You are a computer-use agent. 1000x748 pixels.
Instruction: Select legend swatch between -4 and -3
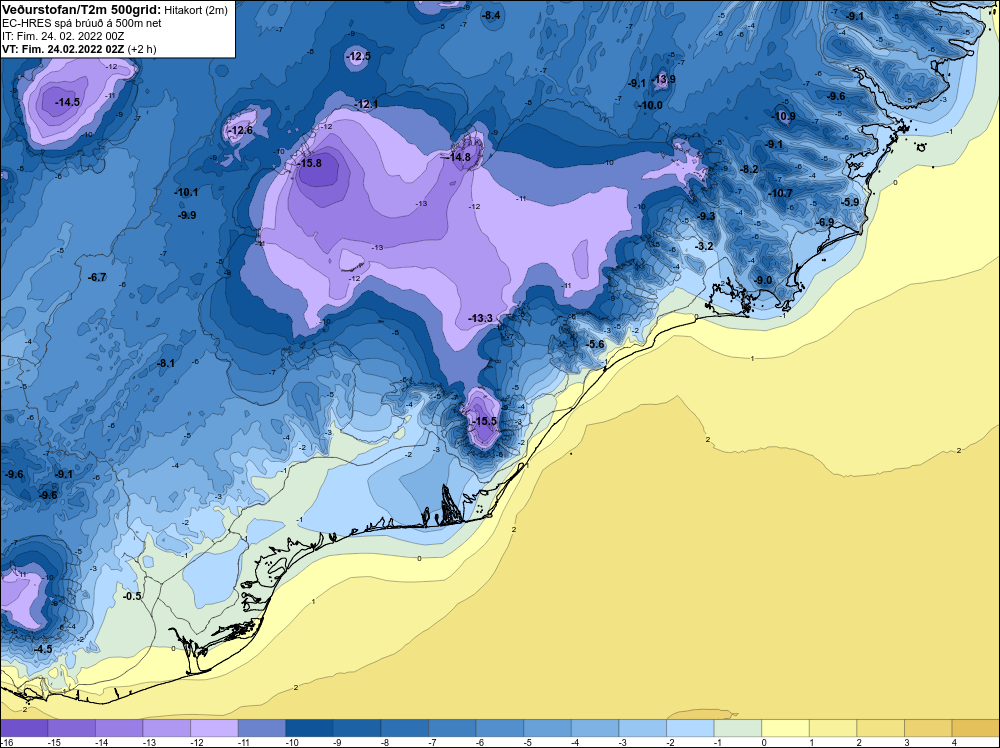tap(595, 728)
